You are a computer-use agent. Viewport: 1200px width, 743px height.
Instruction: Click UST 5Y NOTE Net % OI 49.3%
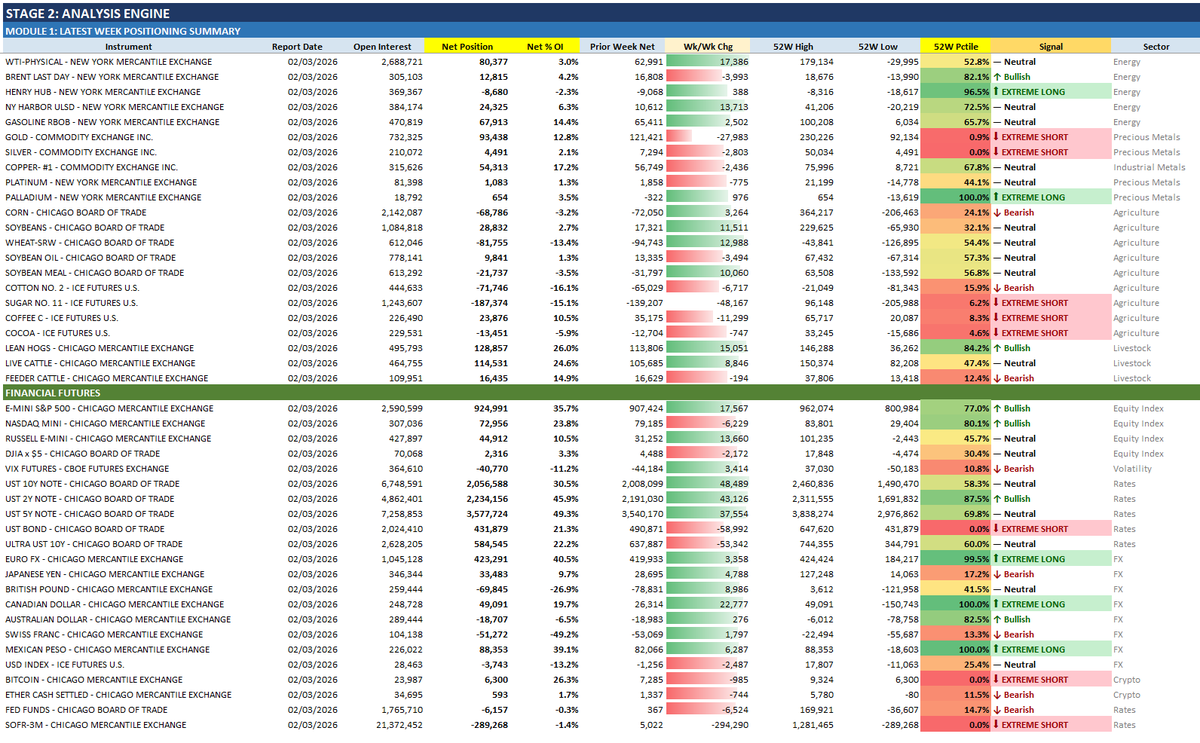[x=547, y=513]
